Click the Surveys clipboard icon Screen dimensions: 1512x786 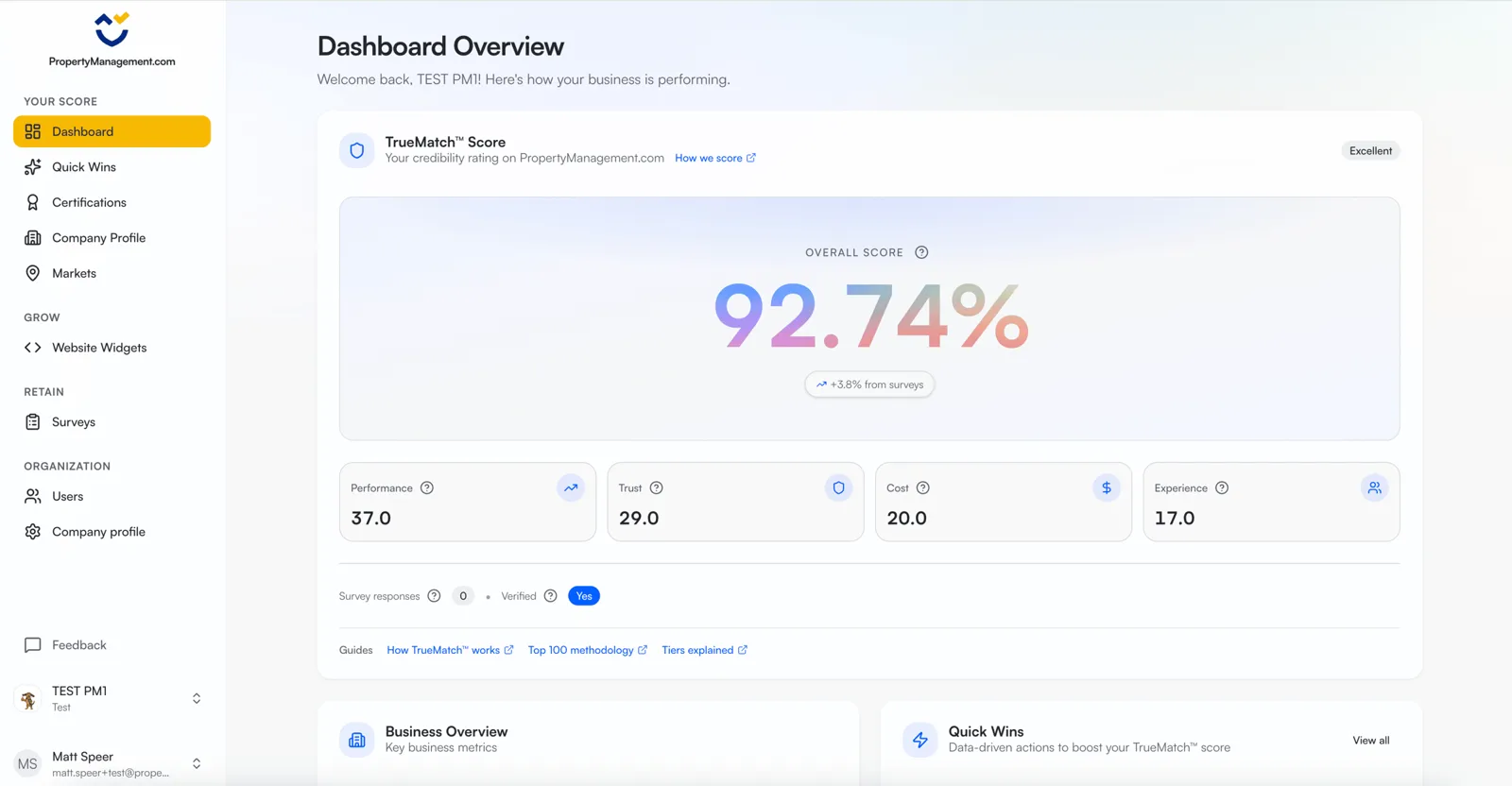33,422
